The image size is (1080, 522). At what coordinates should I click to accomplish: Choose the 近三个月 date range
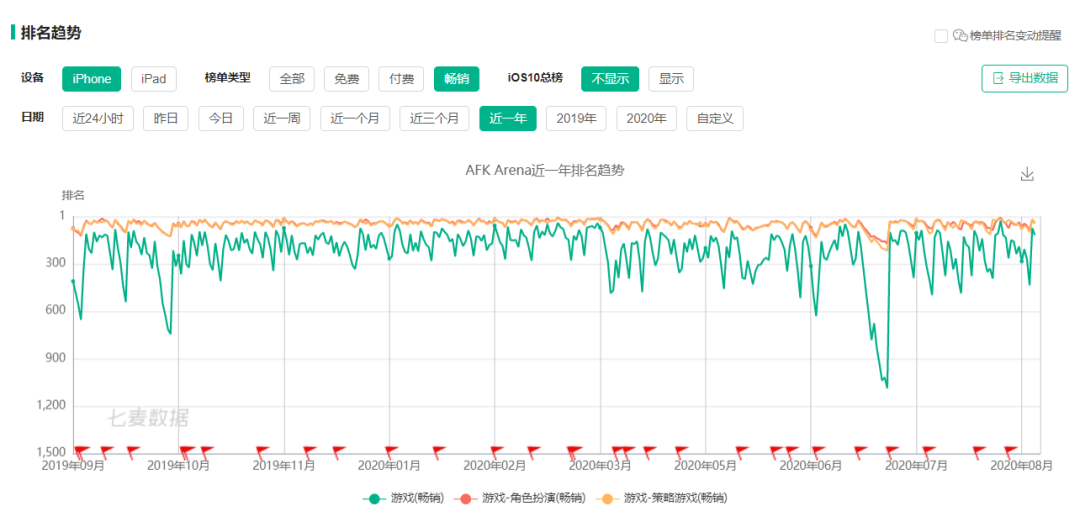[435, 118]
